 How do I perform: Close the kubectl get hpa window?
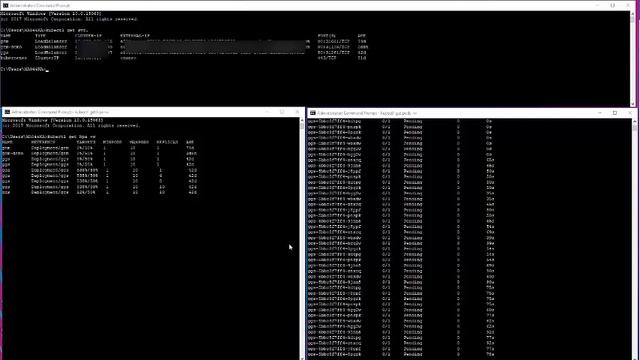click(297, 112)
